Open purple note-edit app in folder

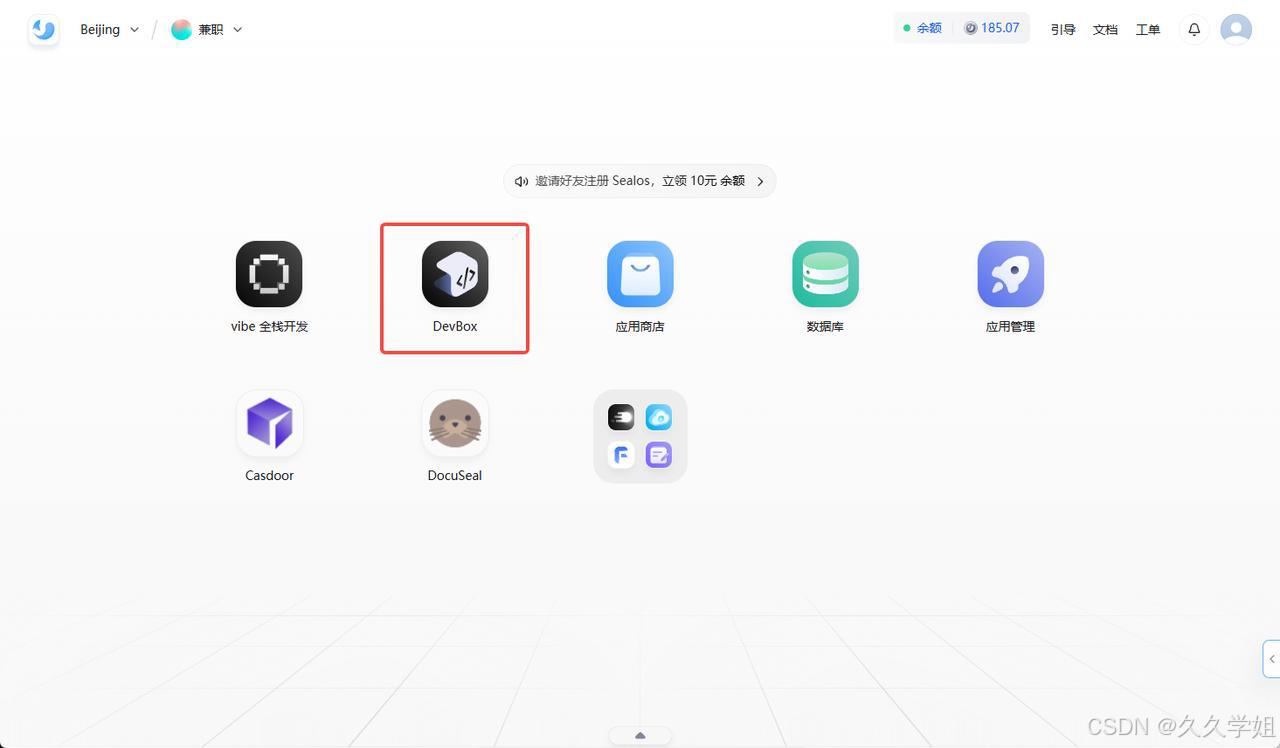[659, 455]
